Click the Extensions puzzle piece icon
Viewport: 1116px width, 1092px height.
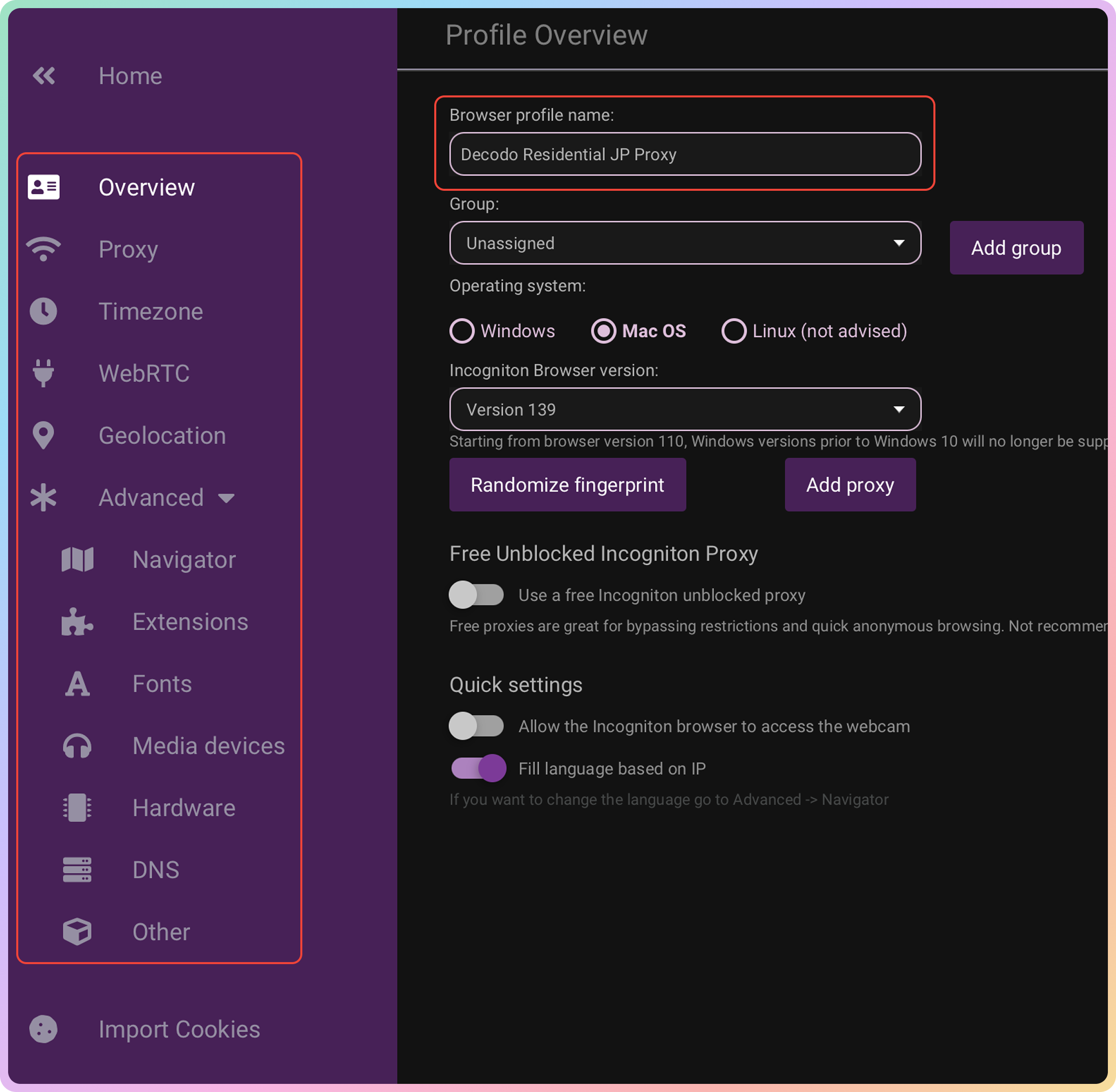(x=77, y=622)
